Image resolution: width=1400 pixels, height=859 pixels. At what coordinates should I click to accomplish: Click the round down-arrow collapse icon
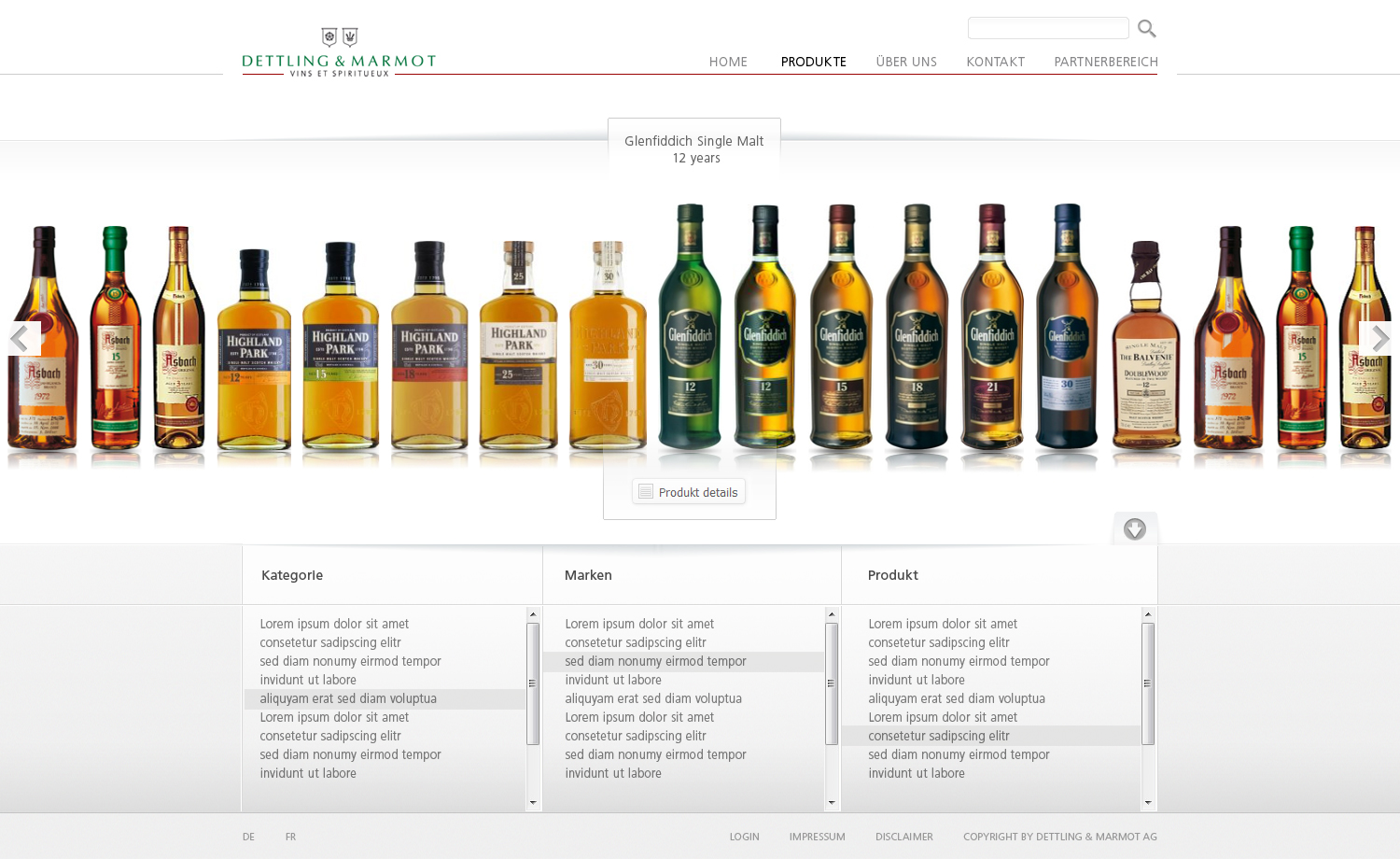(1134, 529)
